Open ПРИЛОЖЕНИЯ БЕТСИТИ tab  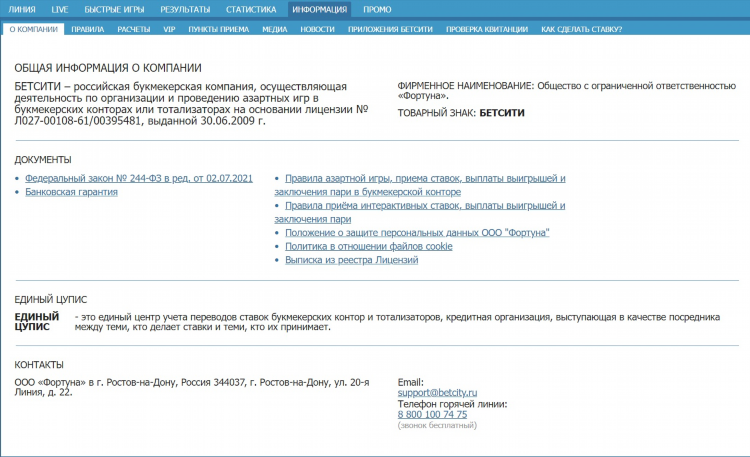(x=390, y=29)
